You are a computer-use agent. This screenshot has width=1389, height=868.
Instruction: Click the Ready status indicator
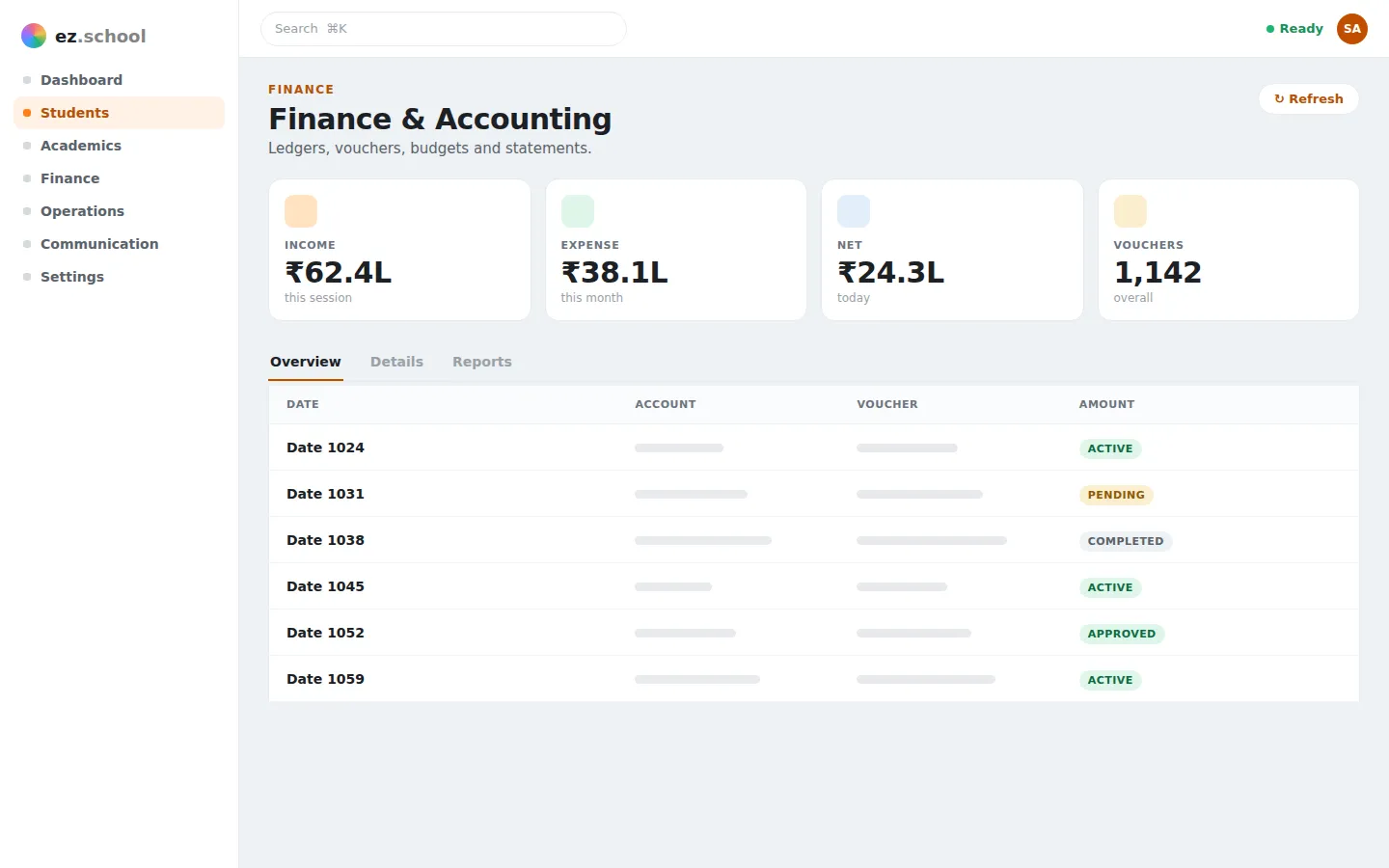(1294, 29)
